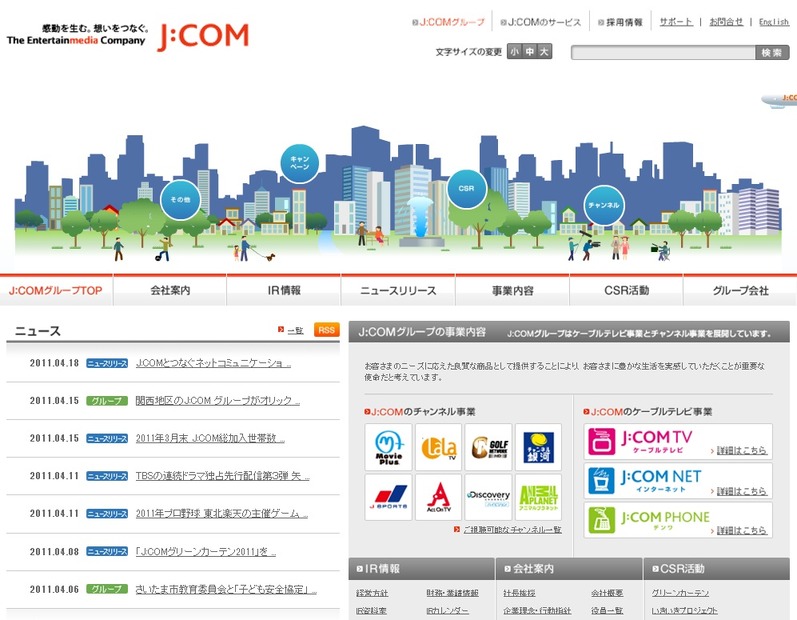This screenshot has width=797, height=620.
Task: Open the IRカレンダー link
Action: coord(447,610)
